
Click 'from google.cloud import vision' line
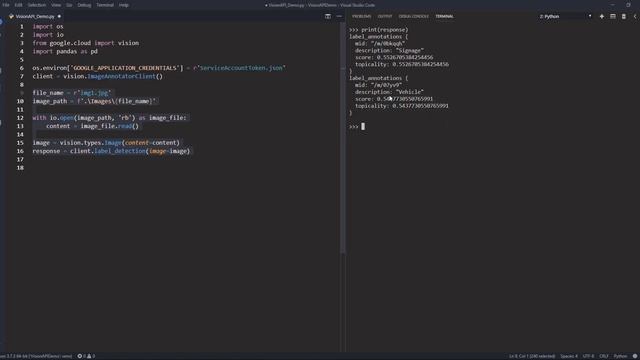point(86,43)
